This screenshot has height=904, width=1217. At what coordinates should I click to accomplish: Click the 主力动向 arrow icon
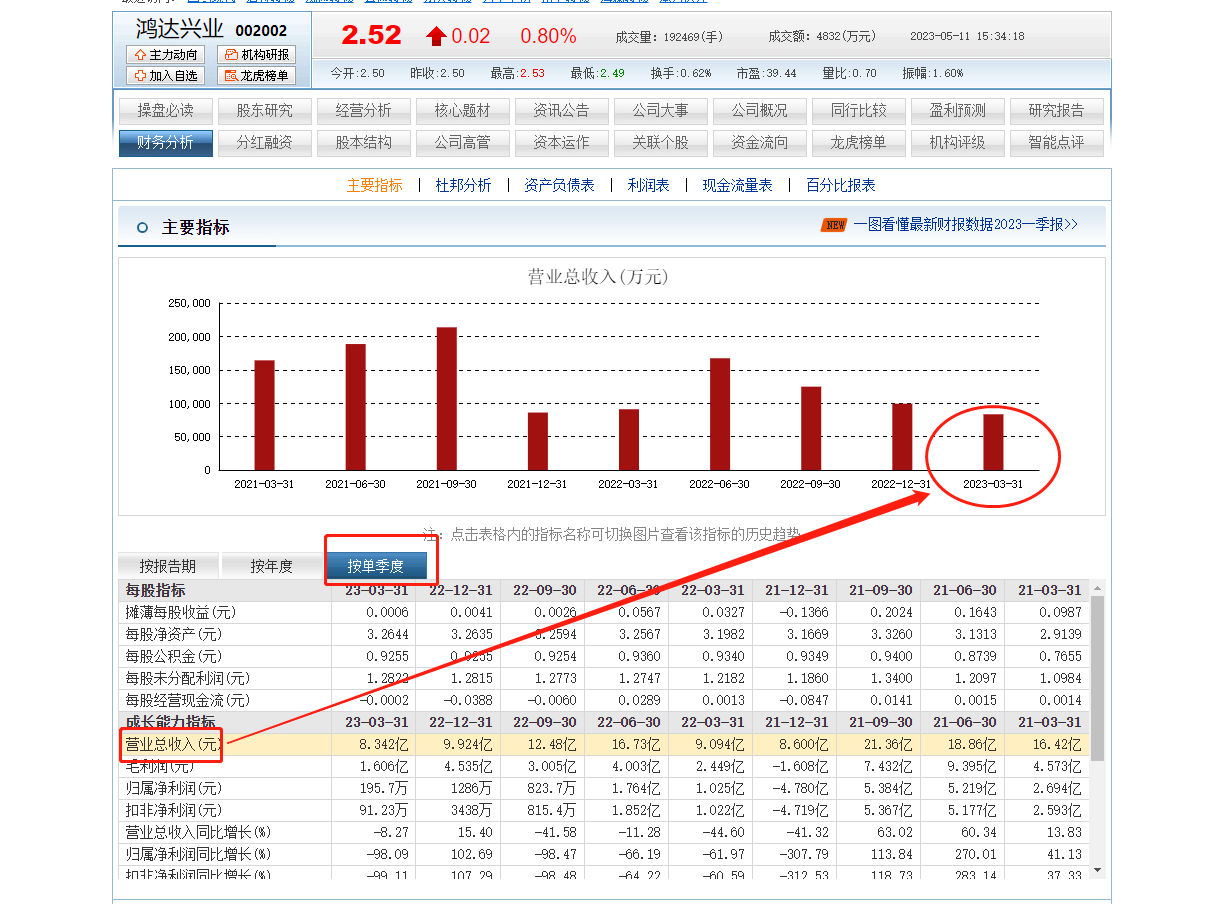(140, 55)
